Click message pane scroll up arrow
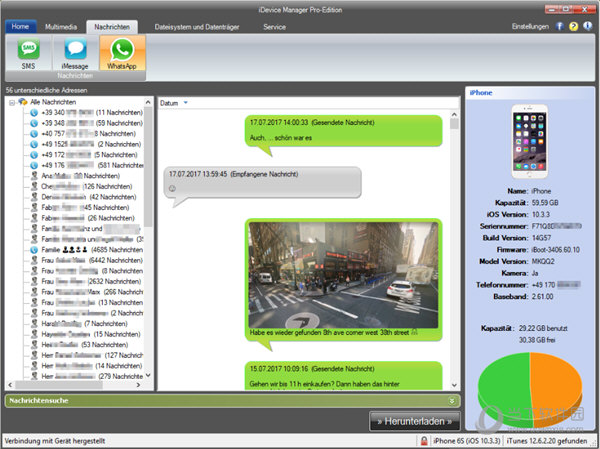600x449 pixels. coord(454,114)
